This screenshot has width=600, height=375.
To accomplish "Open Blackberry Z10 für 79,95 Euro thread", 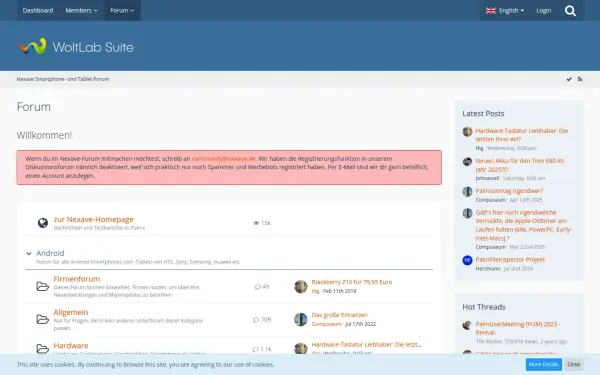I will coord(352,282).
